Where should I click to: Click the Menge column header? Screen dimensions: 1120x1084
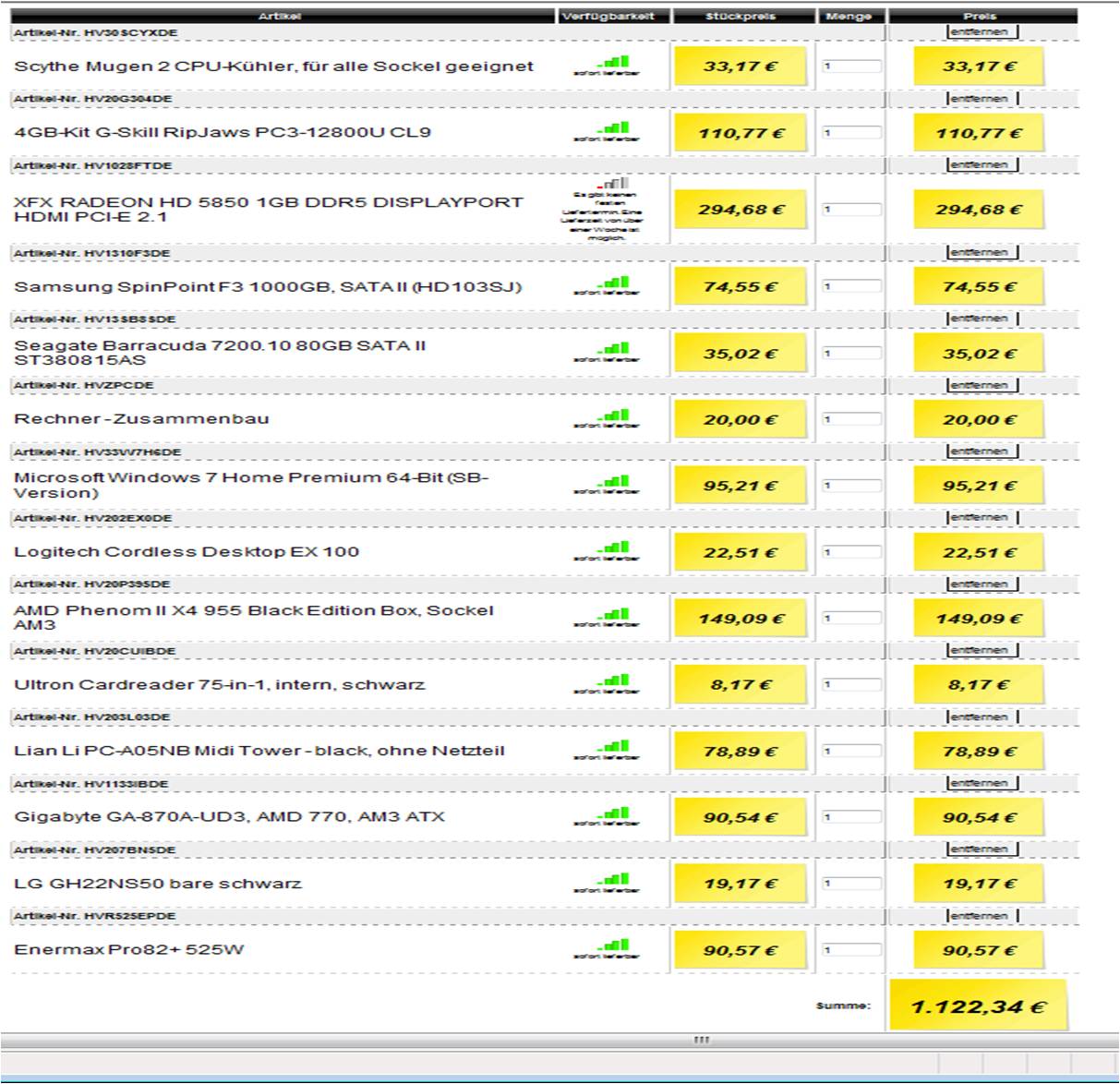[x=849, y=16]
